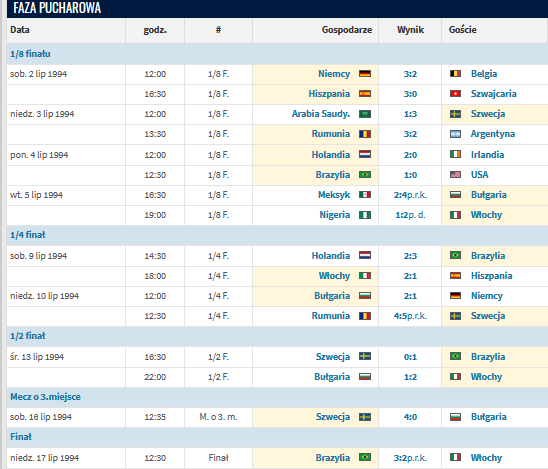Click the Belgian flag next to Belgia
548x469 pixels.
(x=455, y=74)
